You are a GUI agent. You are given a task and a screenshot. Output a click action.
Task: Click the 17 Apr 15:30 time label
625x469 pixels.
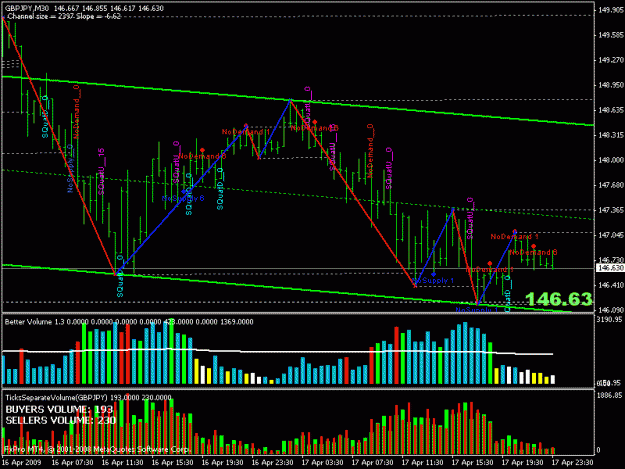click(472, 463)
